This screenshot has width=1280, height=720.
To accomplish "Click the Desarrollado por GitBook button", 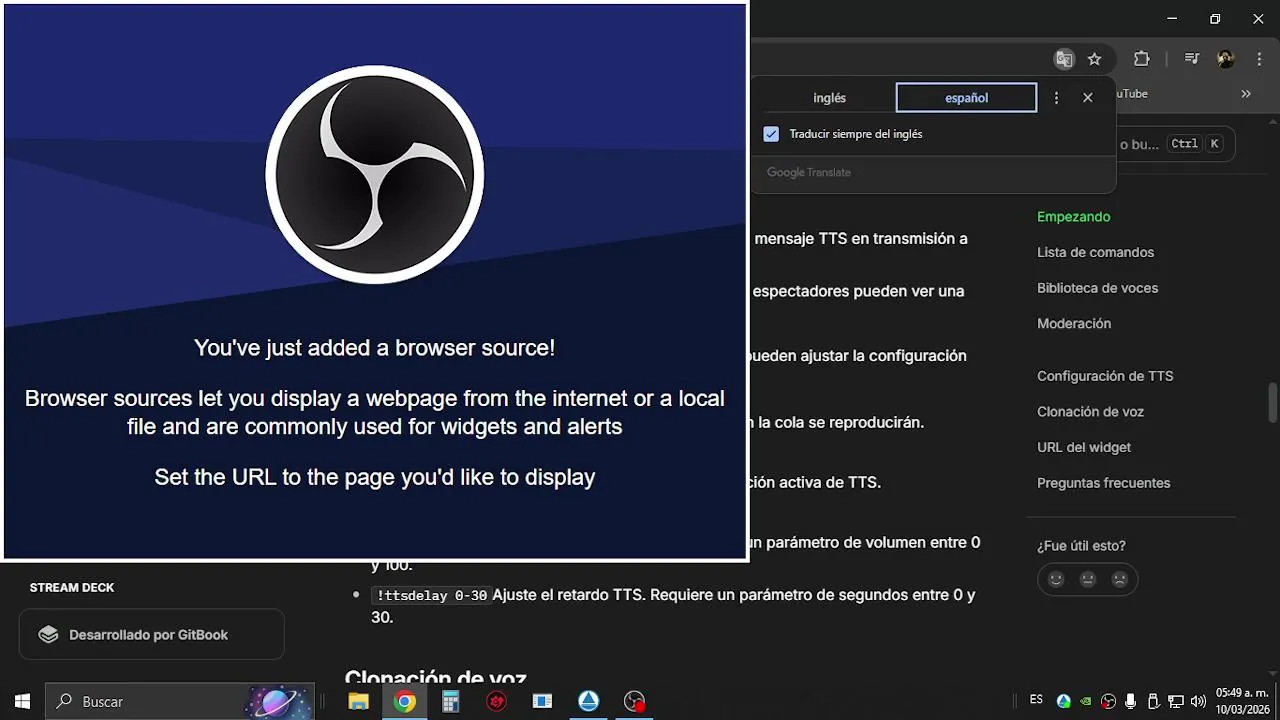I will [x=151, y=635].
